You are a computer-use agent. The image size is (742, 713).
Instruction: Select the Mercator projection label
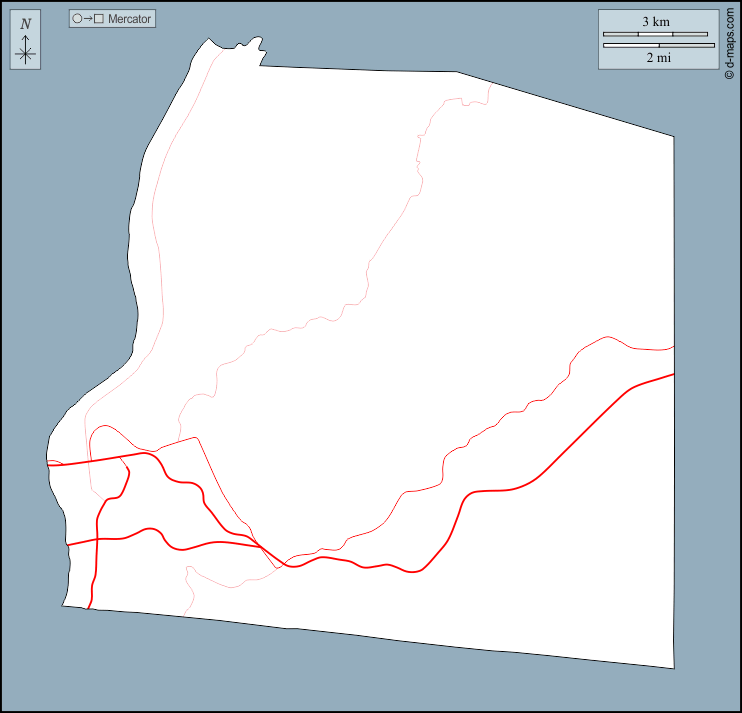[x=130, y=19]
